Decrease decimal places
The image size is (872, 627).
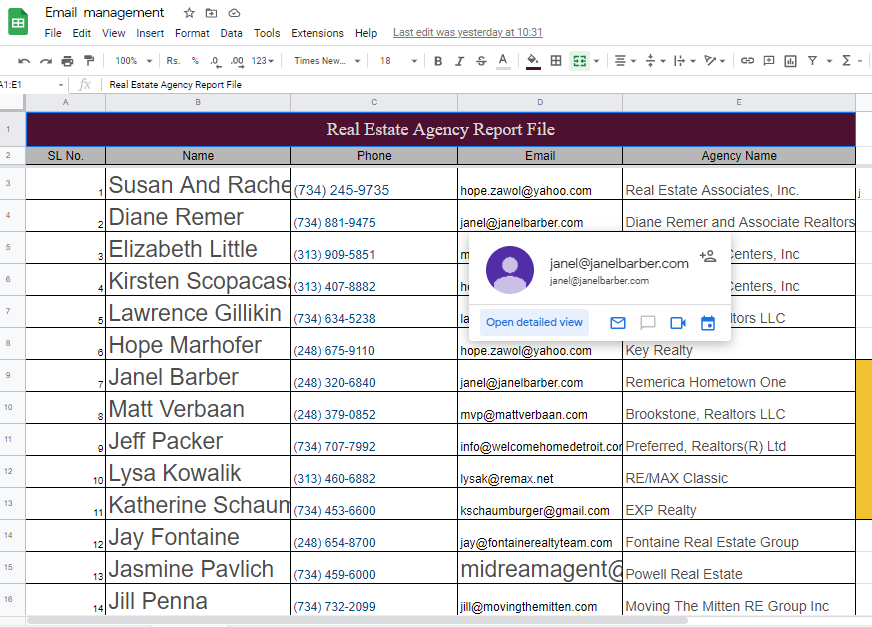(x=214, y=61)
